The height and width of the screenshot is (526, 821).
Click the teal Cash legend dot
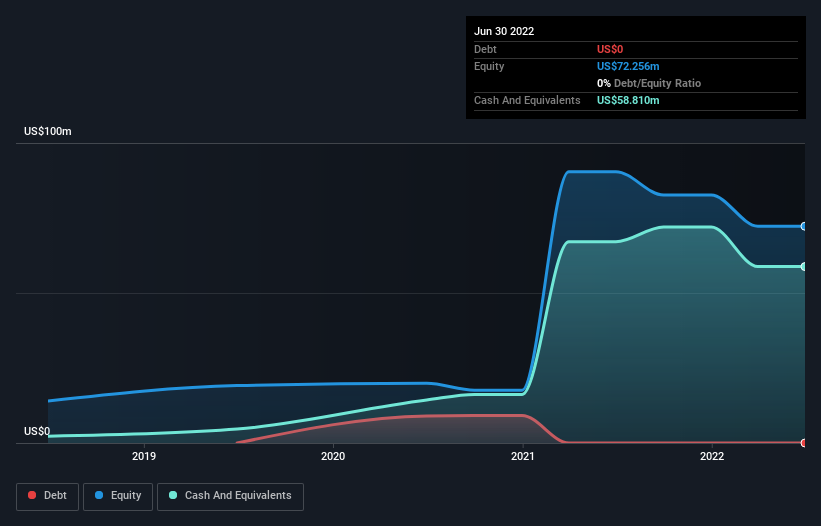(173, 495)
